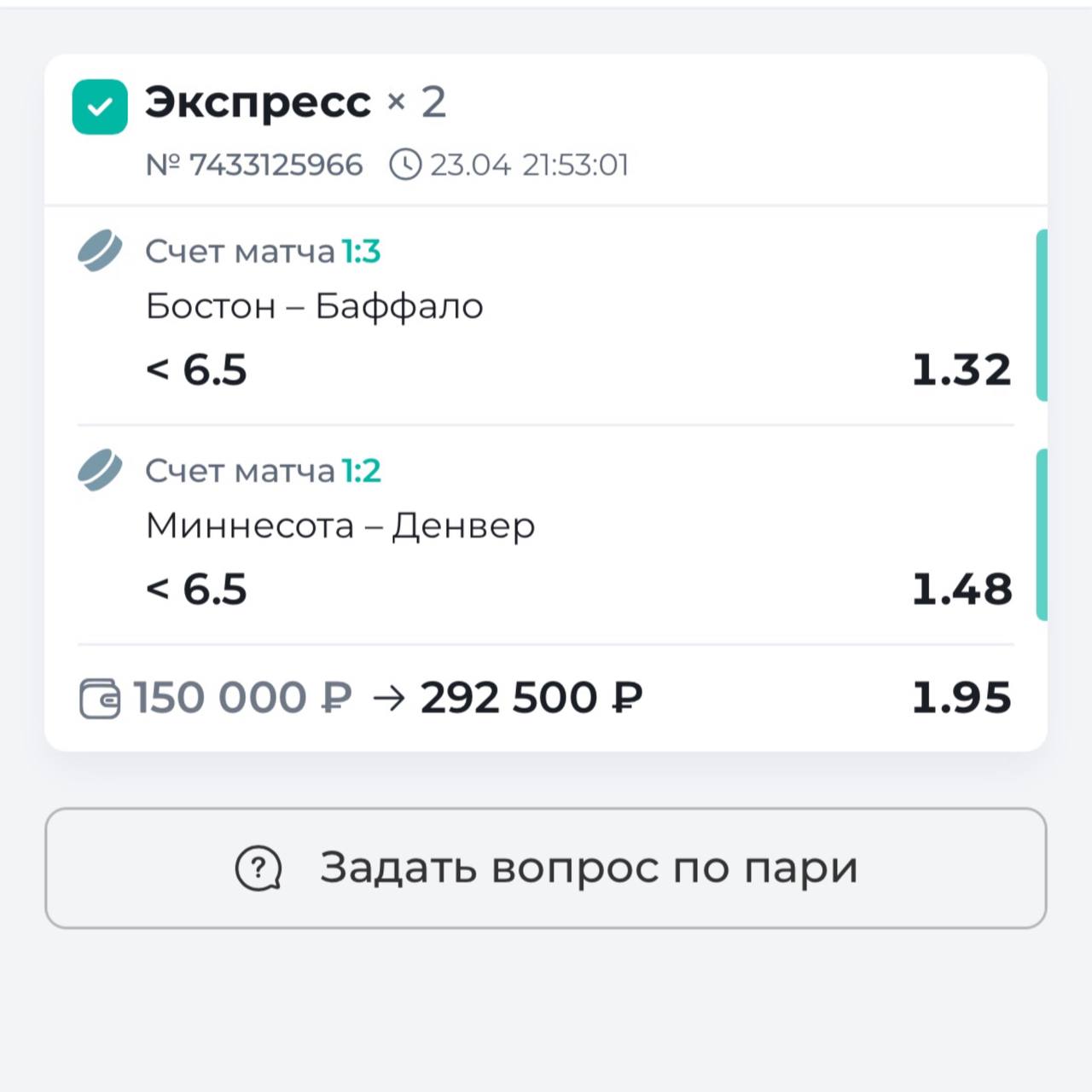Click the arrow icon before 292 500 ₽
The height and width of the screenshot is (1092, 1092).
(388, 699)
